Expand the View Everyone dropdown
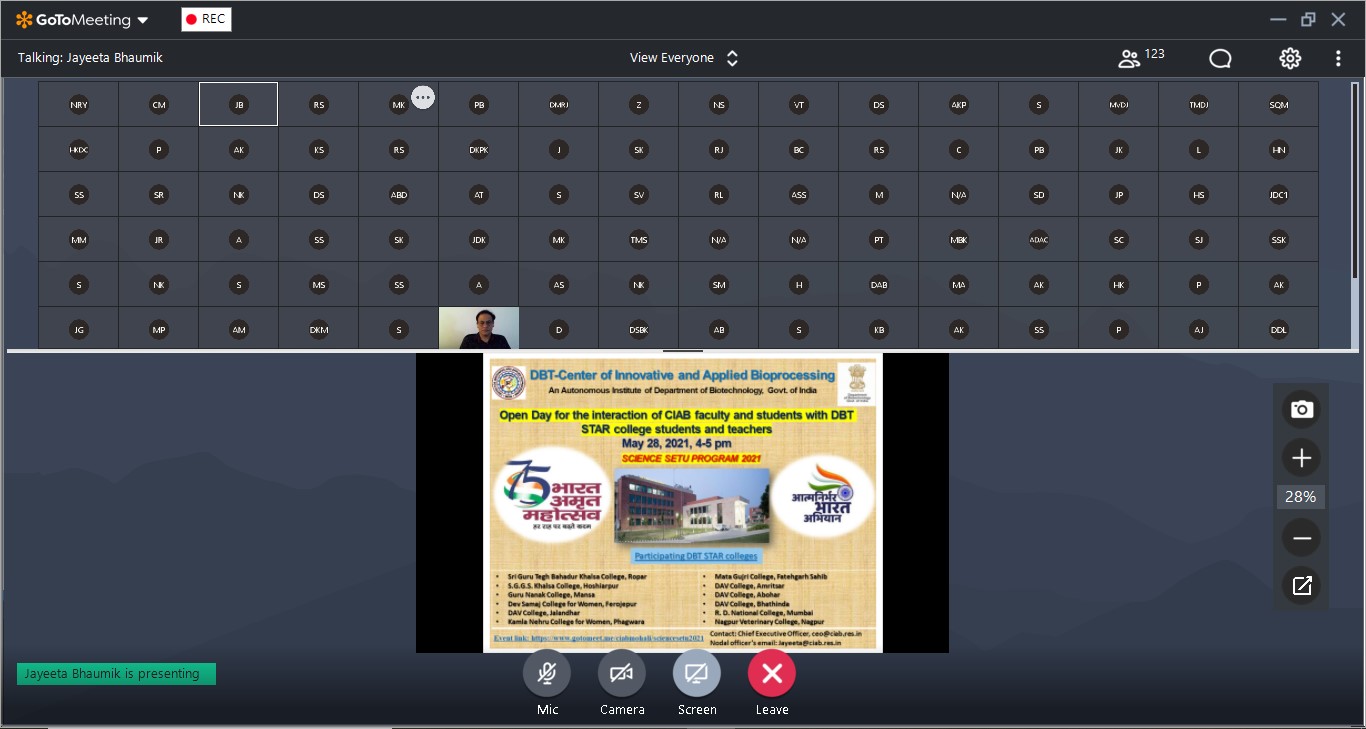Screen dimensions: 1366x729 click(x=684, y=58)
